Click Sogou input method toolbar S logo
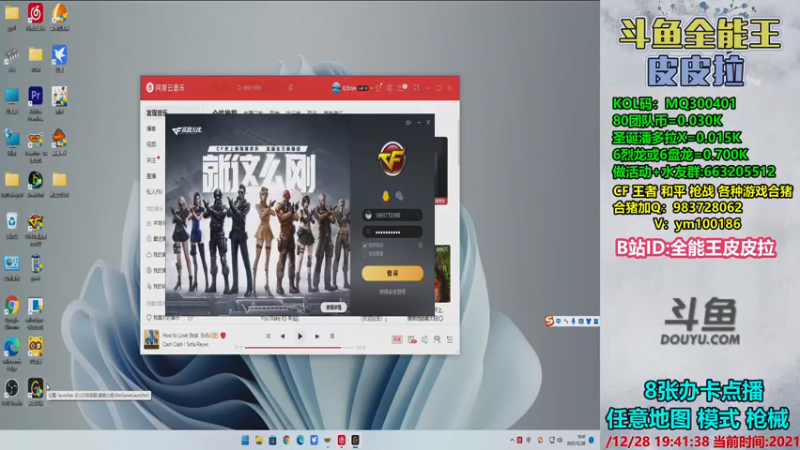This screenshot has width=800, height=450. [549, 321]
